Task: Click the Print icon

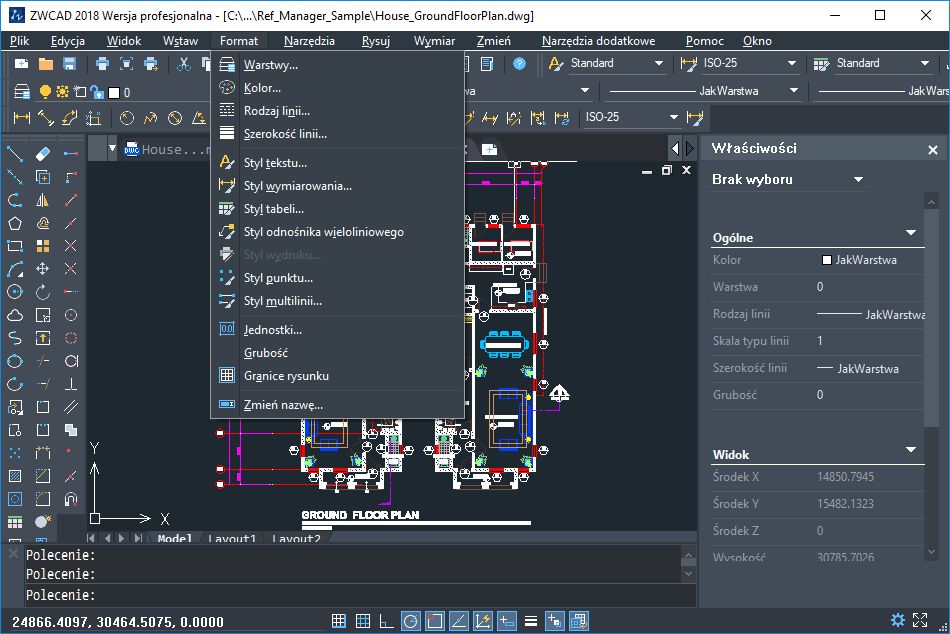Action: click(x=102, y=64)
